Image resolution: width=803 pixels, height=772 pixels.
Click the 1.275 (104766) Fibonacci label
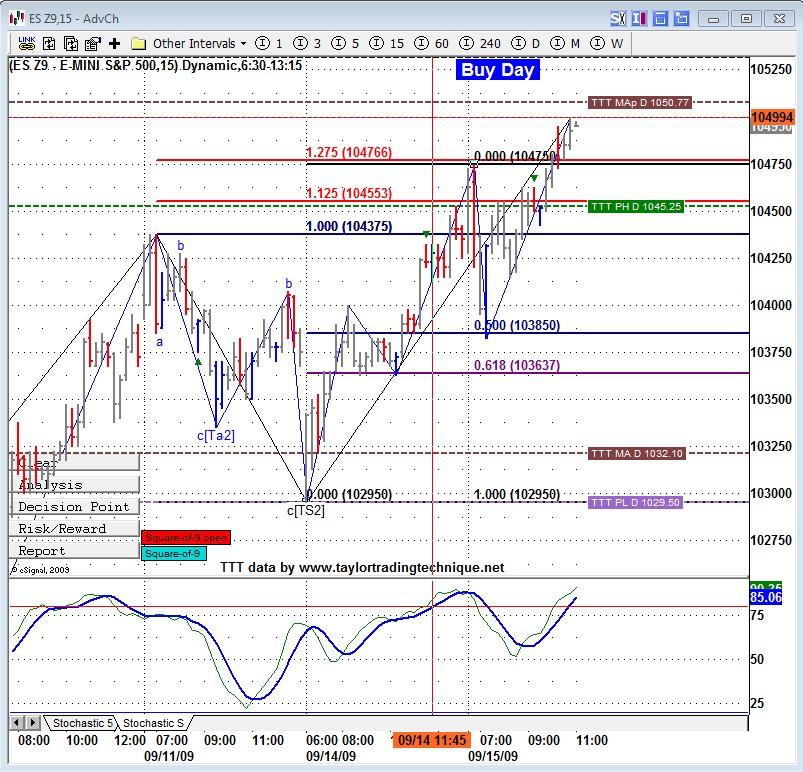349,152
